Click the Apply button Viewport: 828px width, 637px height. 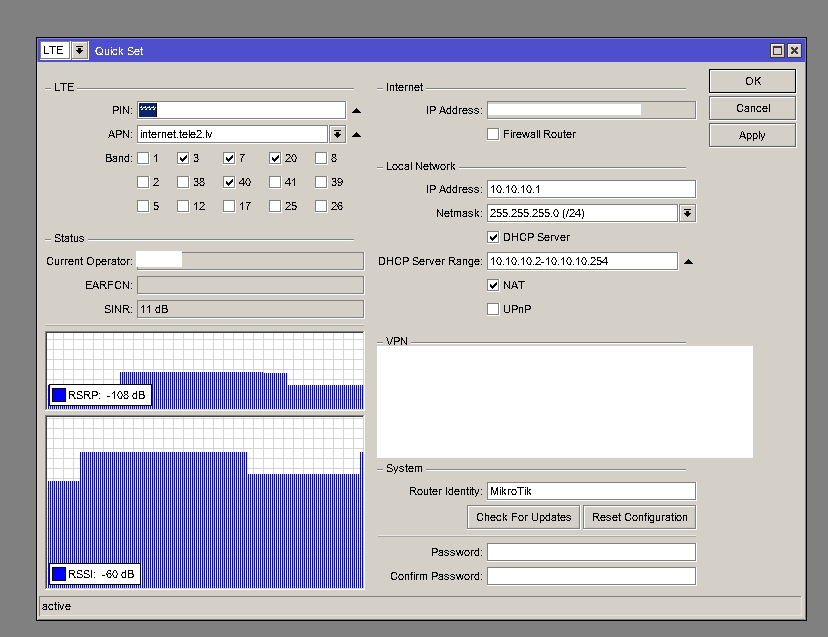coord(752,135)
